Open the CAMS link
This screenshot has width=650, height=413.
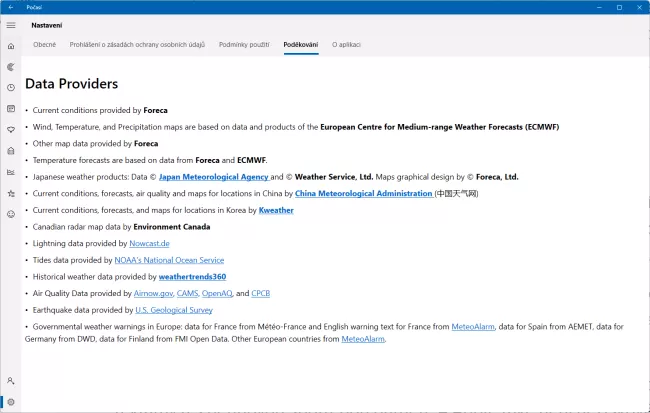click(x=187, y=293)
